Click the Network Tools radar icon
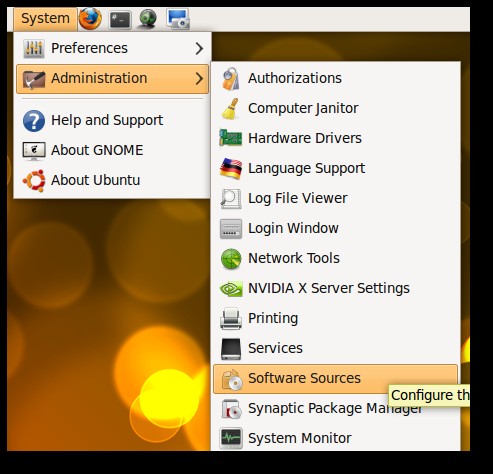493x474 pixels. pos(231,259)
